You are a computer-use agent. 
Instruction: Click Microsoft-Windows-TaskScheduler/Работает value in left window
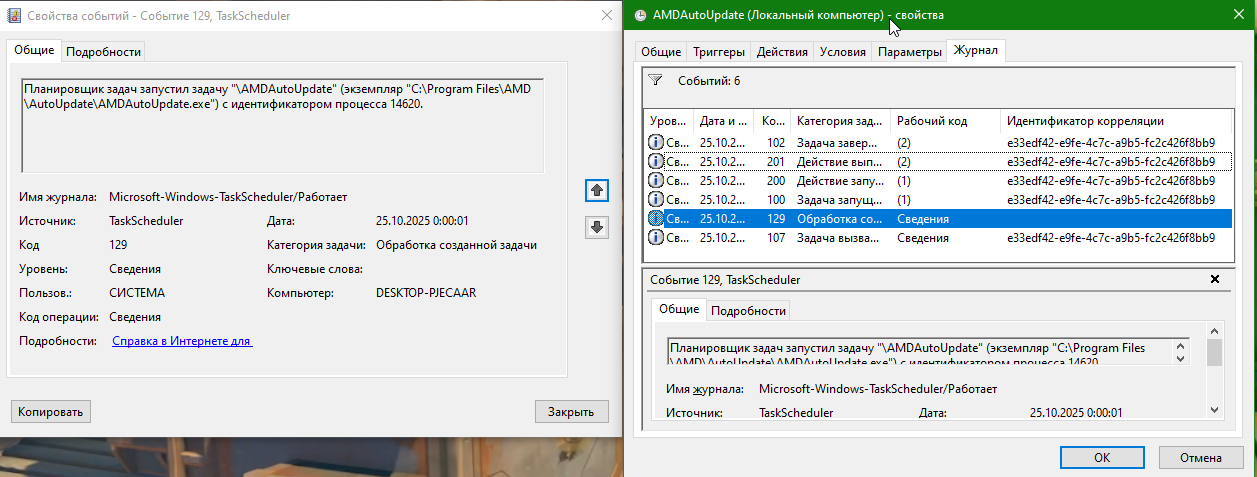click(228, 197)
